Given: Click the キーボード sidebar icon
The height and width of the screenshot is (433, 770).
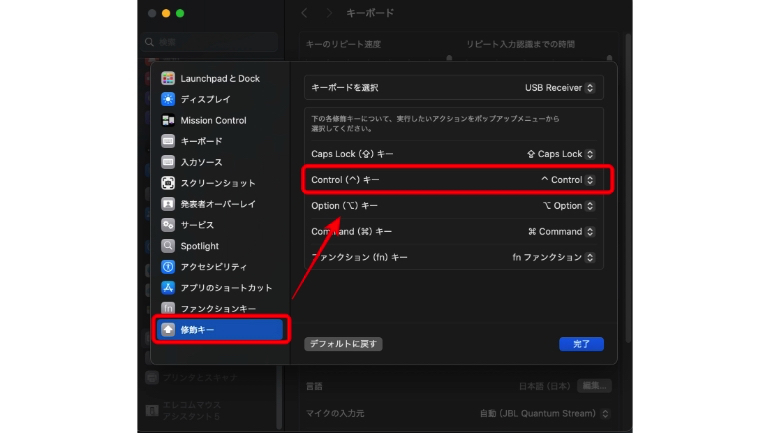Looking at the screenshot, I should click(x=168, y=141).
